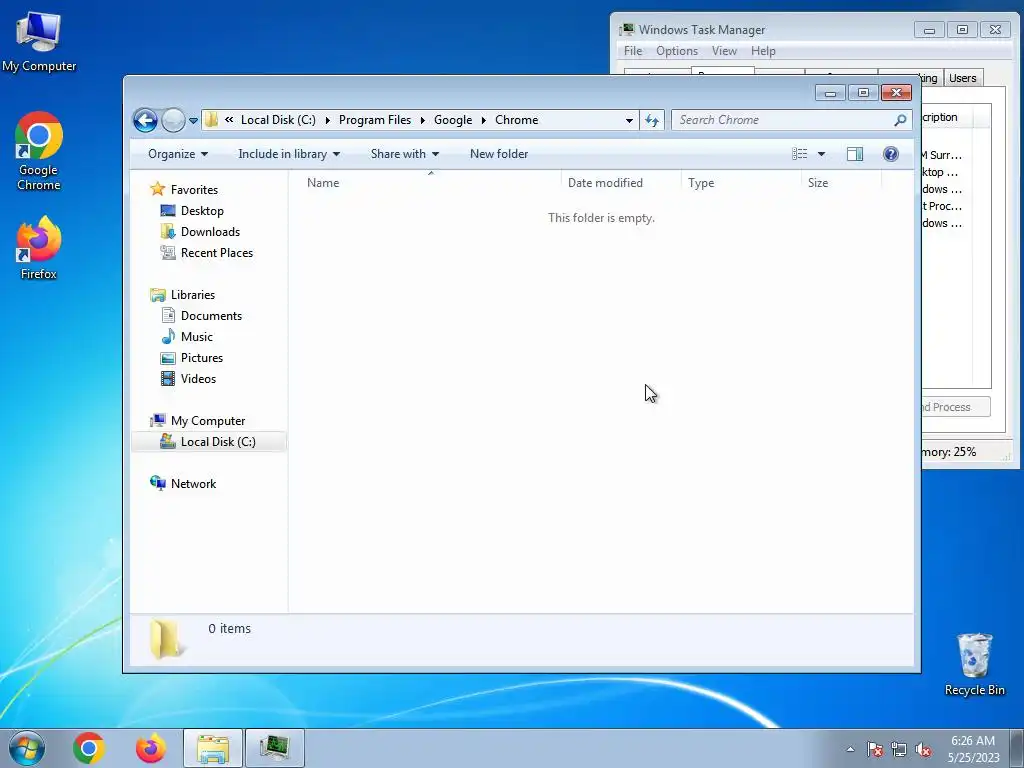Open the Videos library
The image size is (1024, 768).
[198, 379]
